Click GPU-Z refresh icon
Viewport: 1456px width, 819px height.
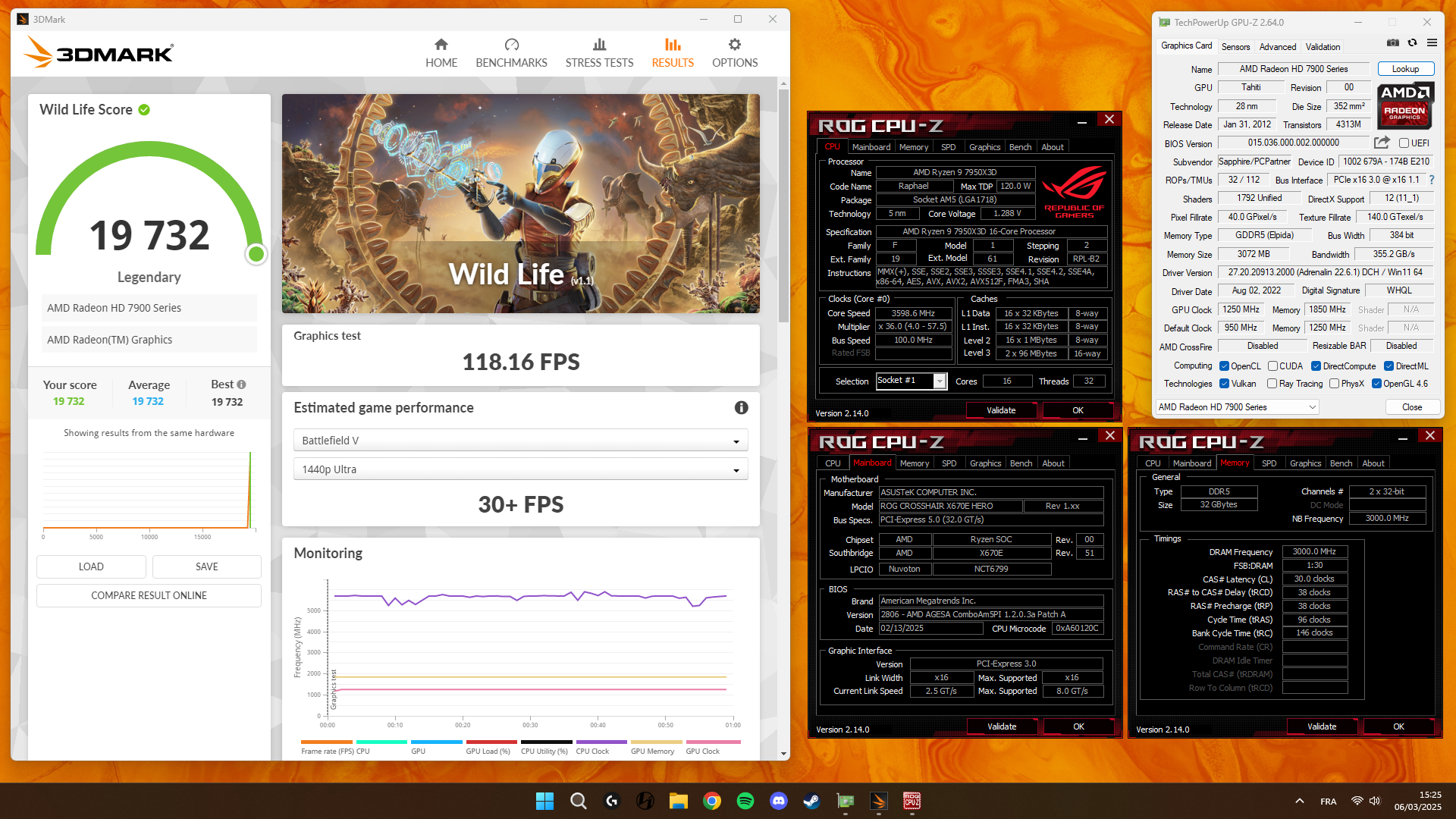[x=1412, y=43]
